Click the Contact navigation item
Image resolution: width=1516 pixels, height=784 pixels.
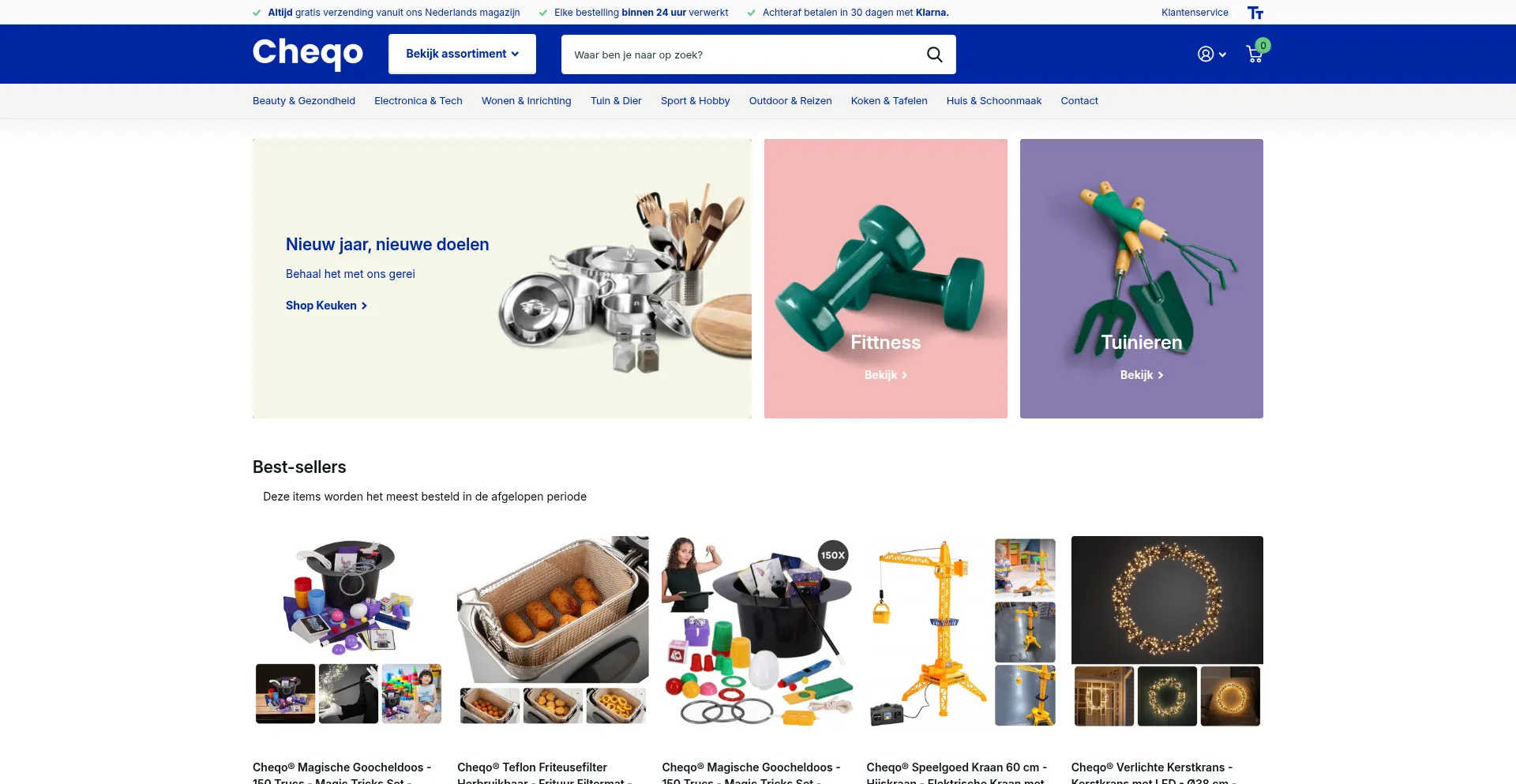point(1079,101)
